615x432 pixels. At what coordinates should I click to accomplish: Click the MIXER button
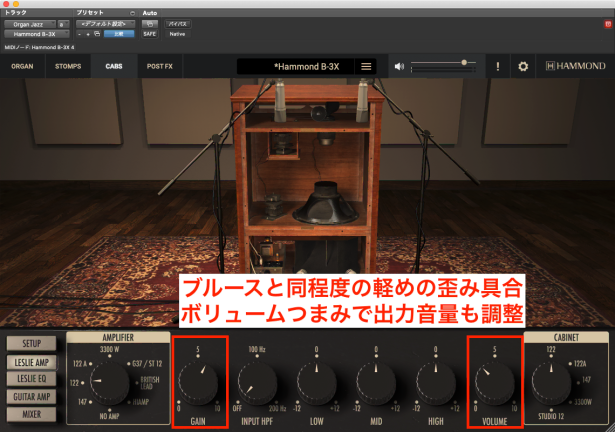[30, 413]
